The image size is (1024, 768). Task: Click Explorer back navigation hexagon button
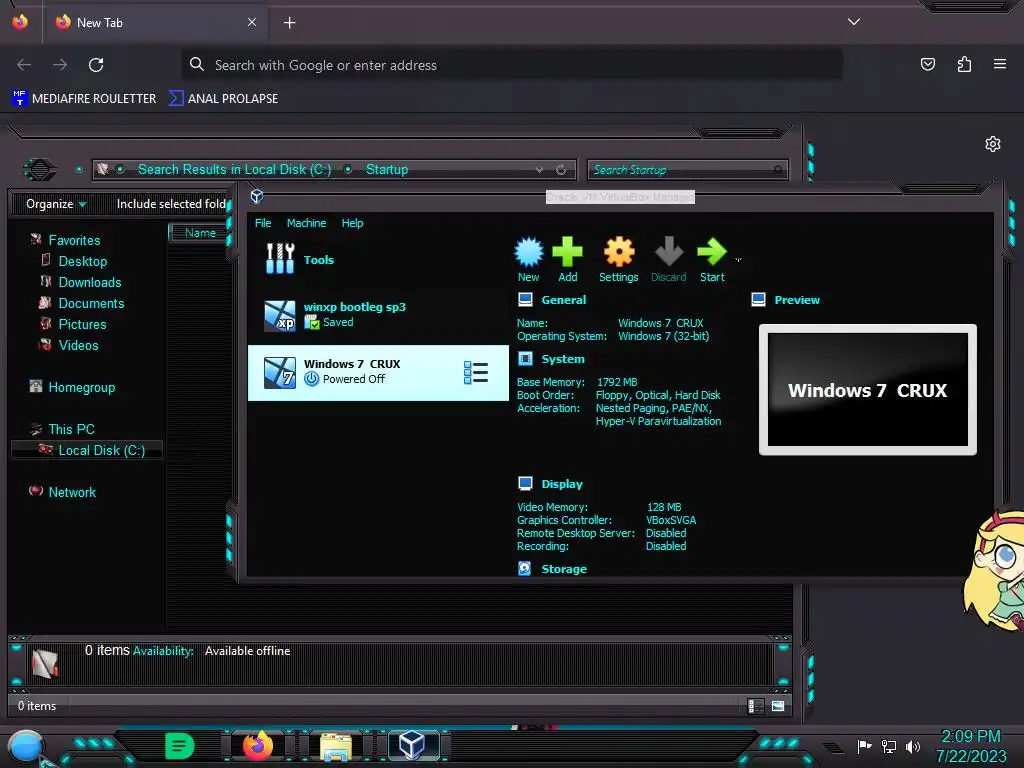coord(40,170)
